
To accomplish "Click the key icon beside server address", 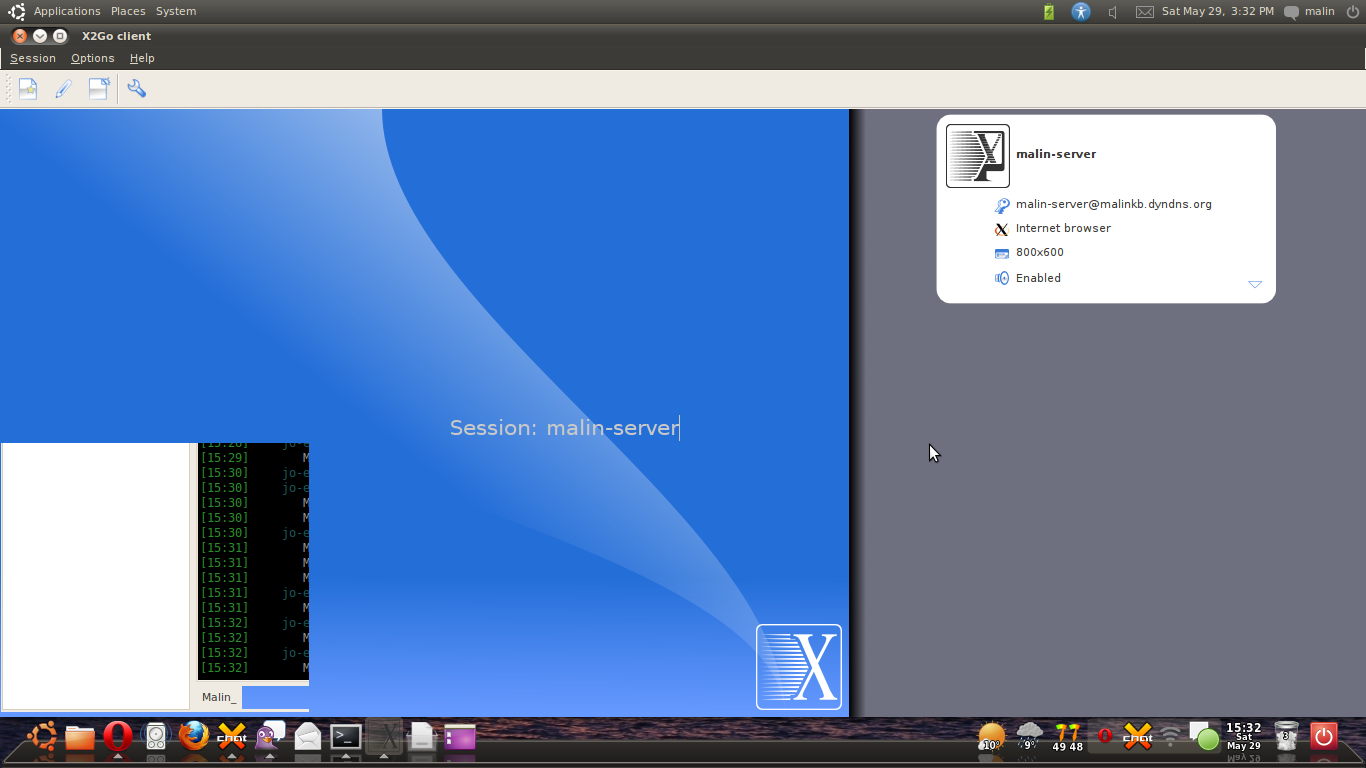I will pyautogui.click(x=1001, y=205).
